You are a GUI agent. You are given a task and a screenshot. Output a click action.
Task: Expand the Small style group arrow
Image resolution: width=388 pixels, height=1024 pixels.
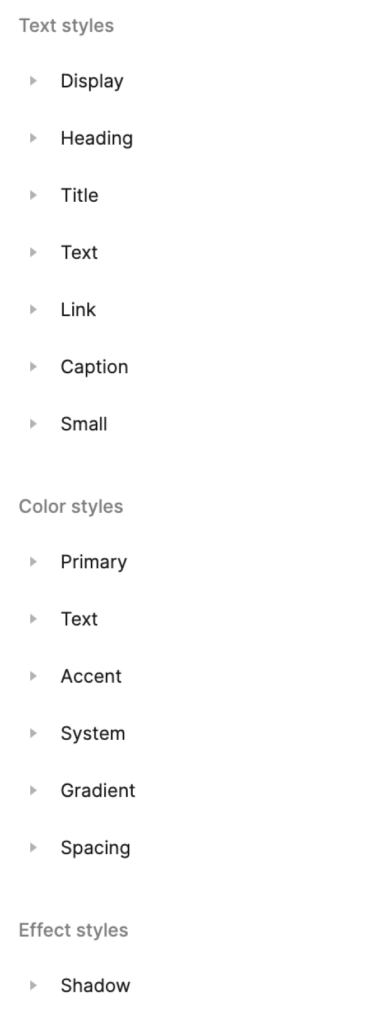point(33,424)
